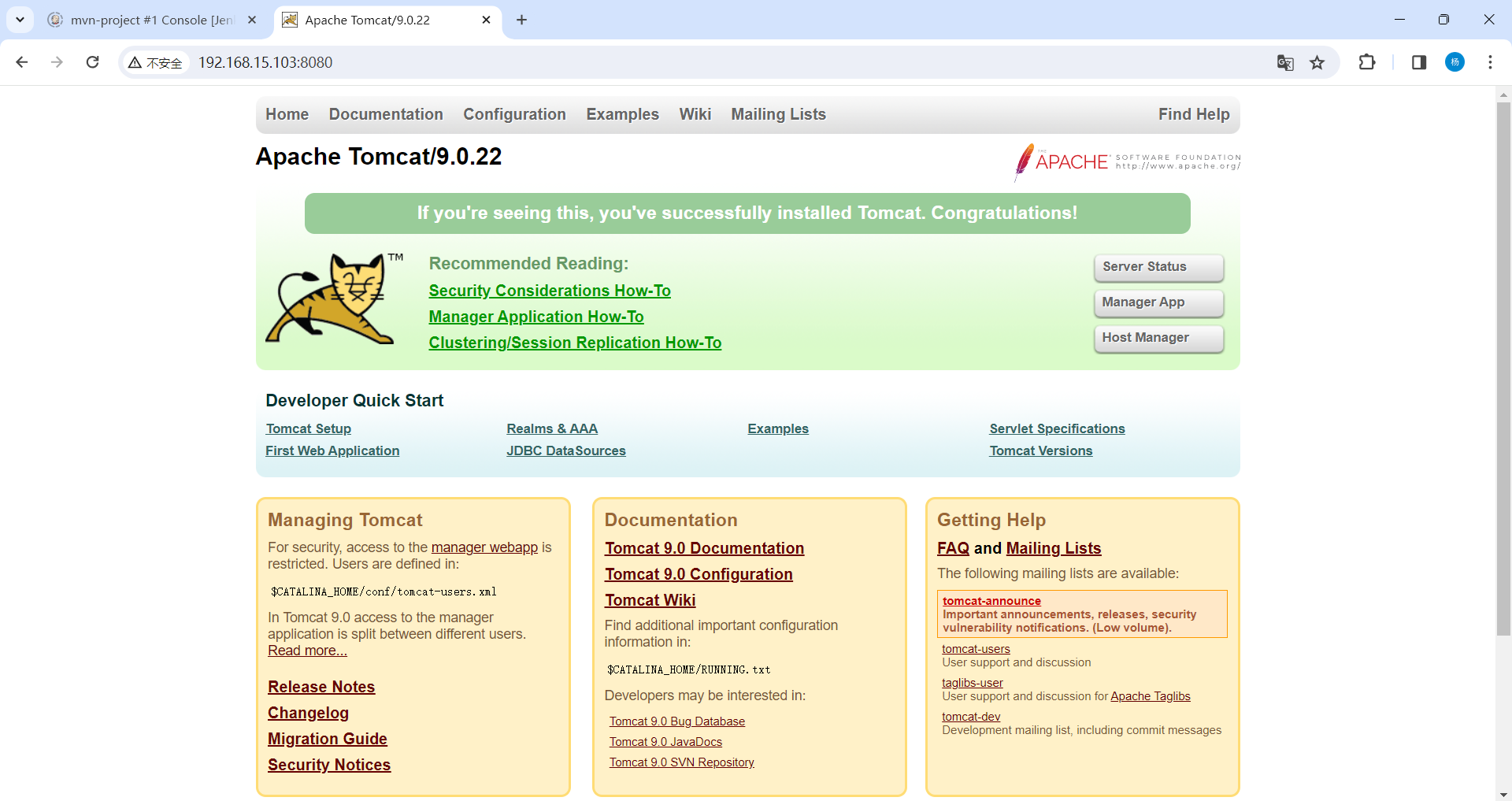This screenshot has height=801, width=1512.
Task: Open Release Notes link
Action: (x=321, y=687)
